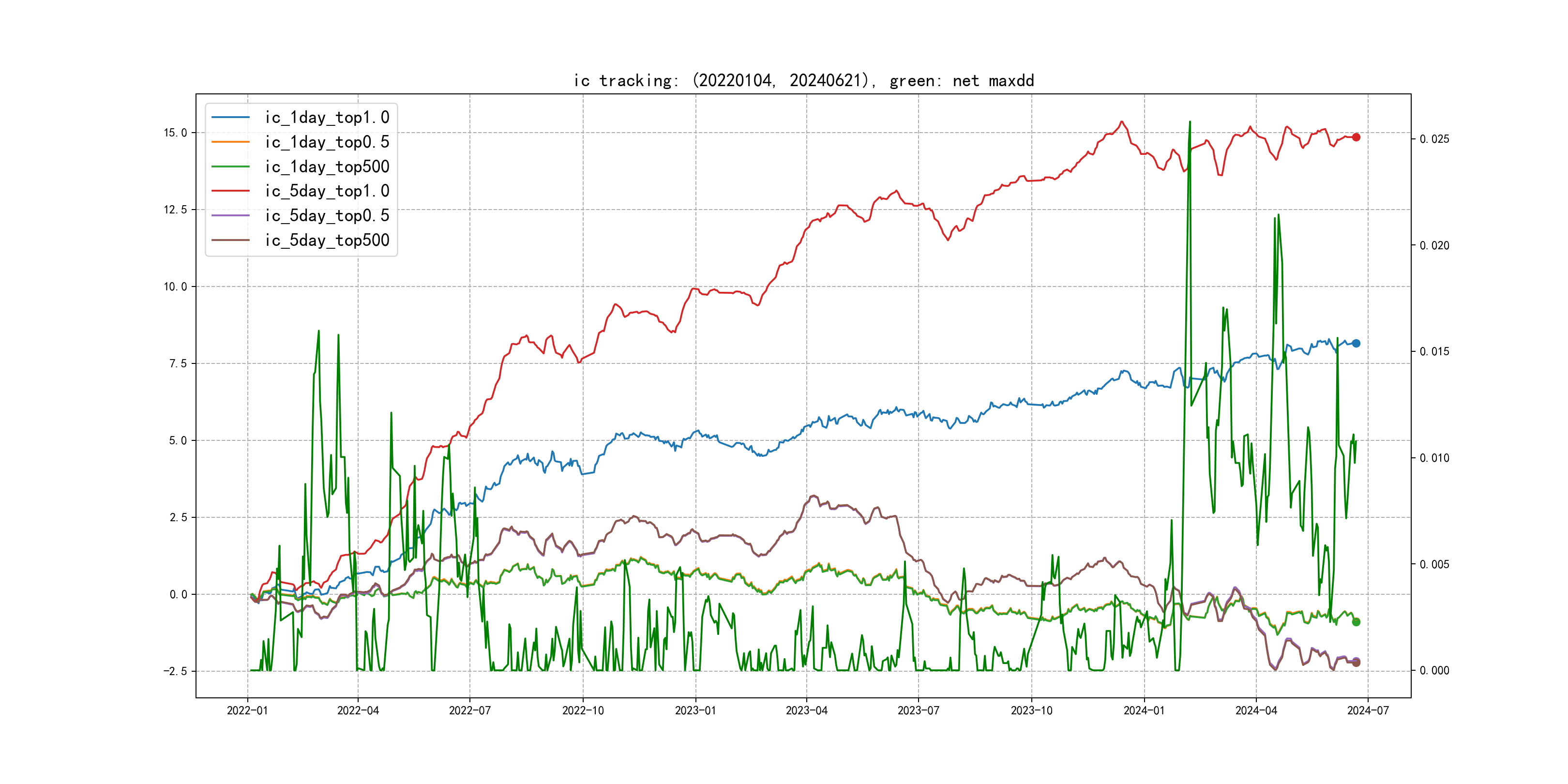
Task: Click the 2024-04 x-axis tick label
Action: (1256, 710)
